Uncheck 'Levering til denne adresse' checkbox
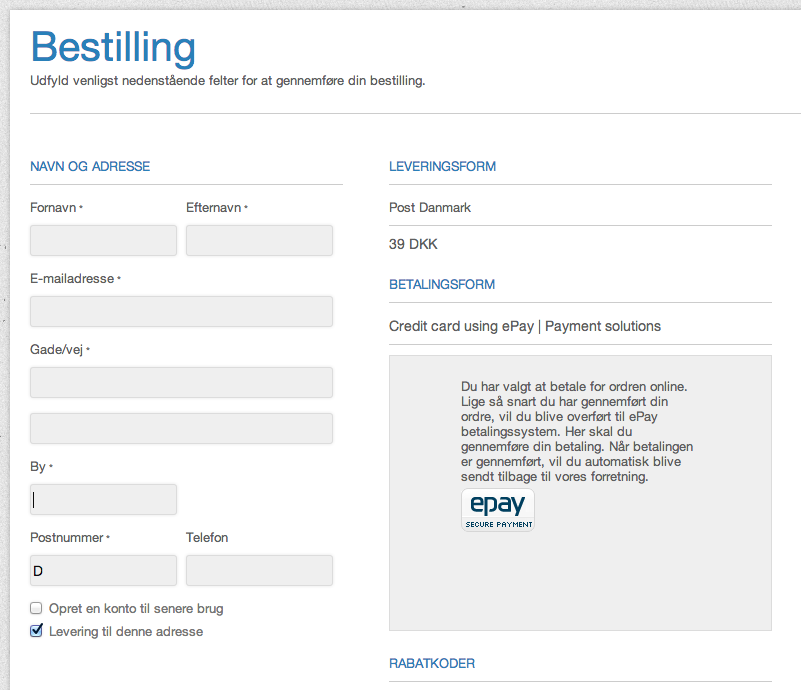 pos(36,631)
